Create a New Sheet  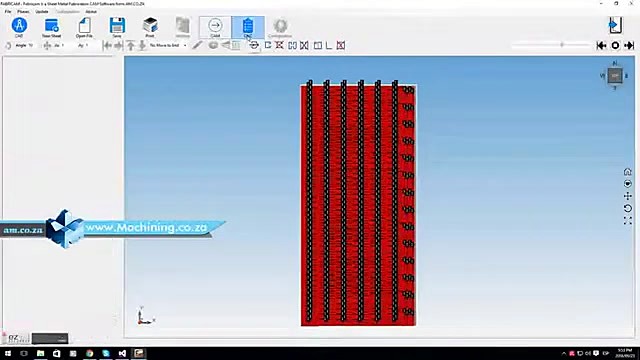pos(51,27)
